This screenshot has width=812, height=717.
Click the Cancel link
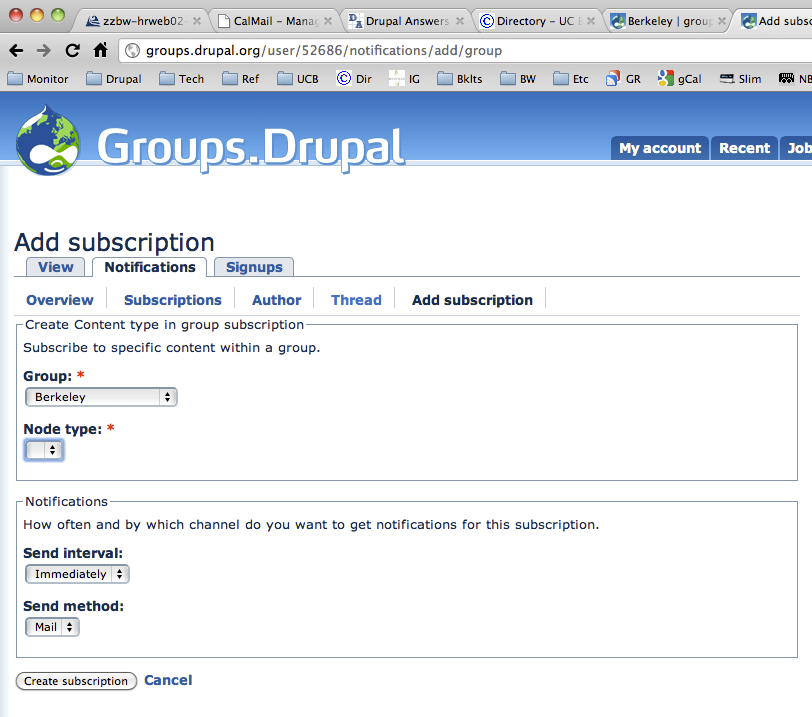point(168,680)
